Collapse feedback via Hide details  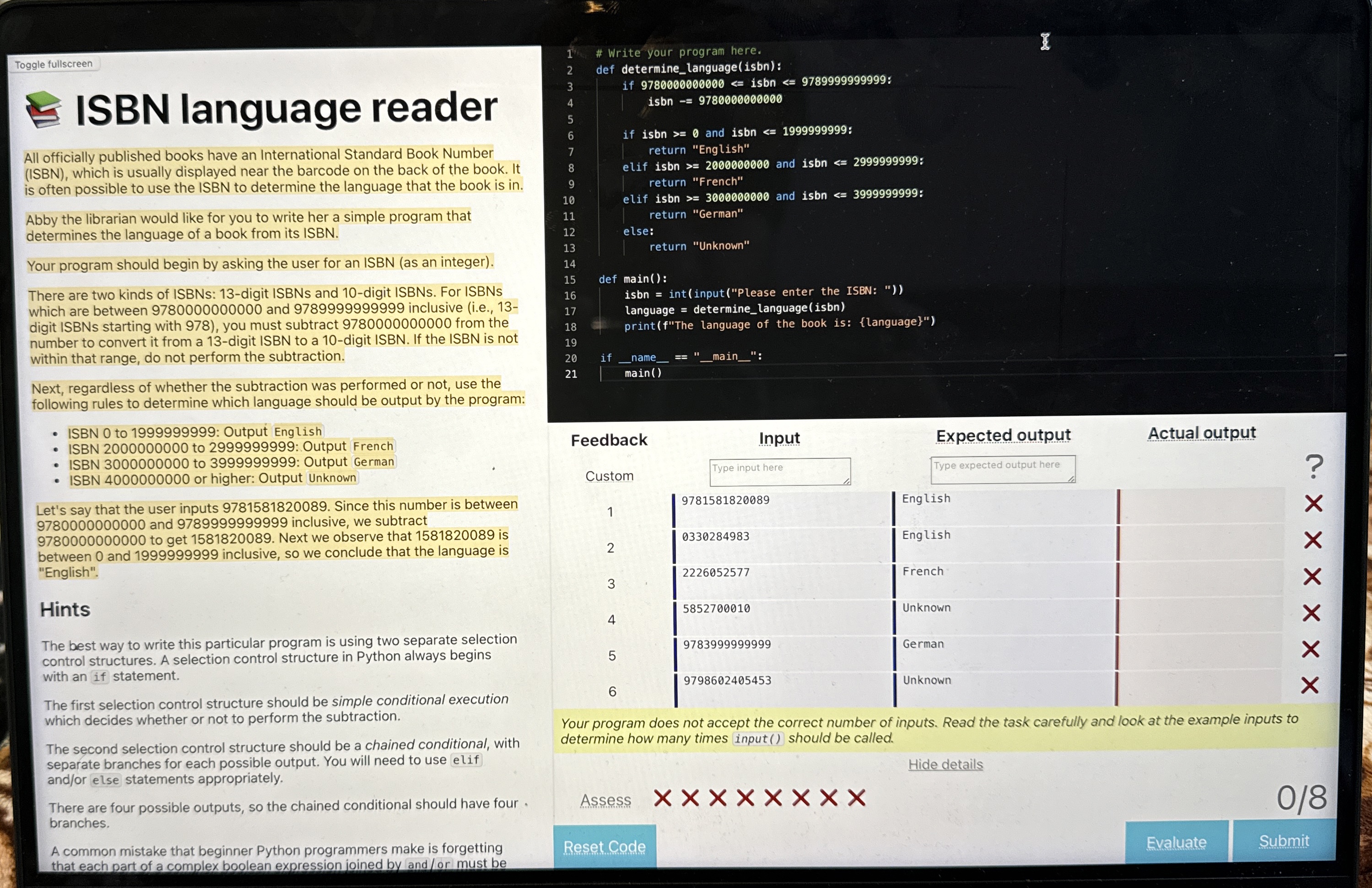(945, 764)
